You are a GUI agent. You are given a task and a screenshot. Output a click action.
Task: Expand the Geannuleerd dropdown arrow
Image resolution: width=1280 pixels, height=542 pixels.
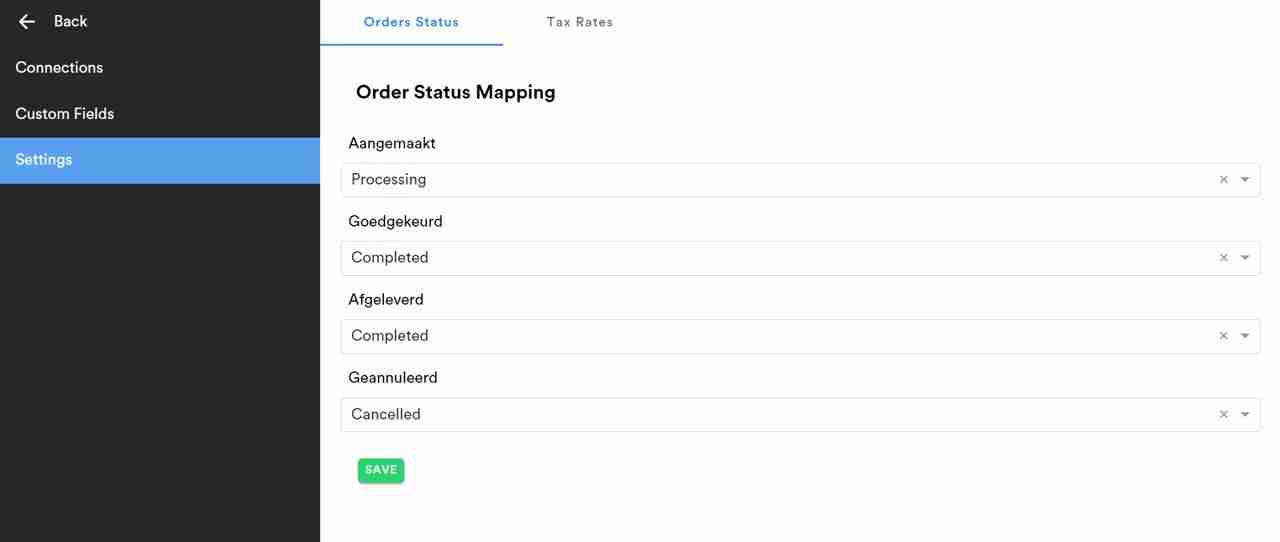coord(1245,414)
